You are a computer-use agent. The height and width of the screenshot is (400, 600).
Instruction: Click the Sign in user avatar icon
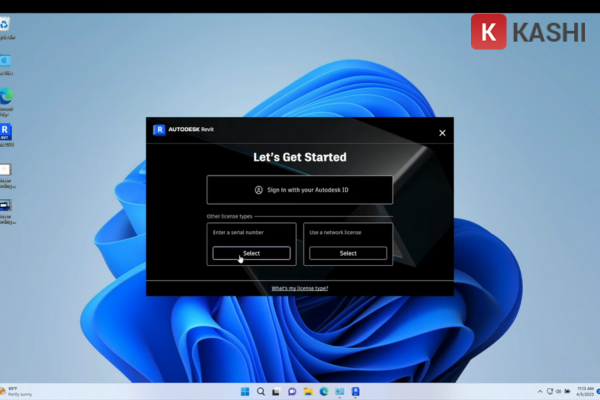click(259, 190)
